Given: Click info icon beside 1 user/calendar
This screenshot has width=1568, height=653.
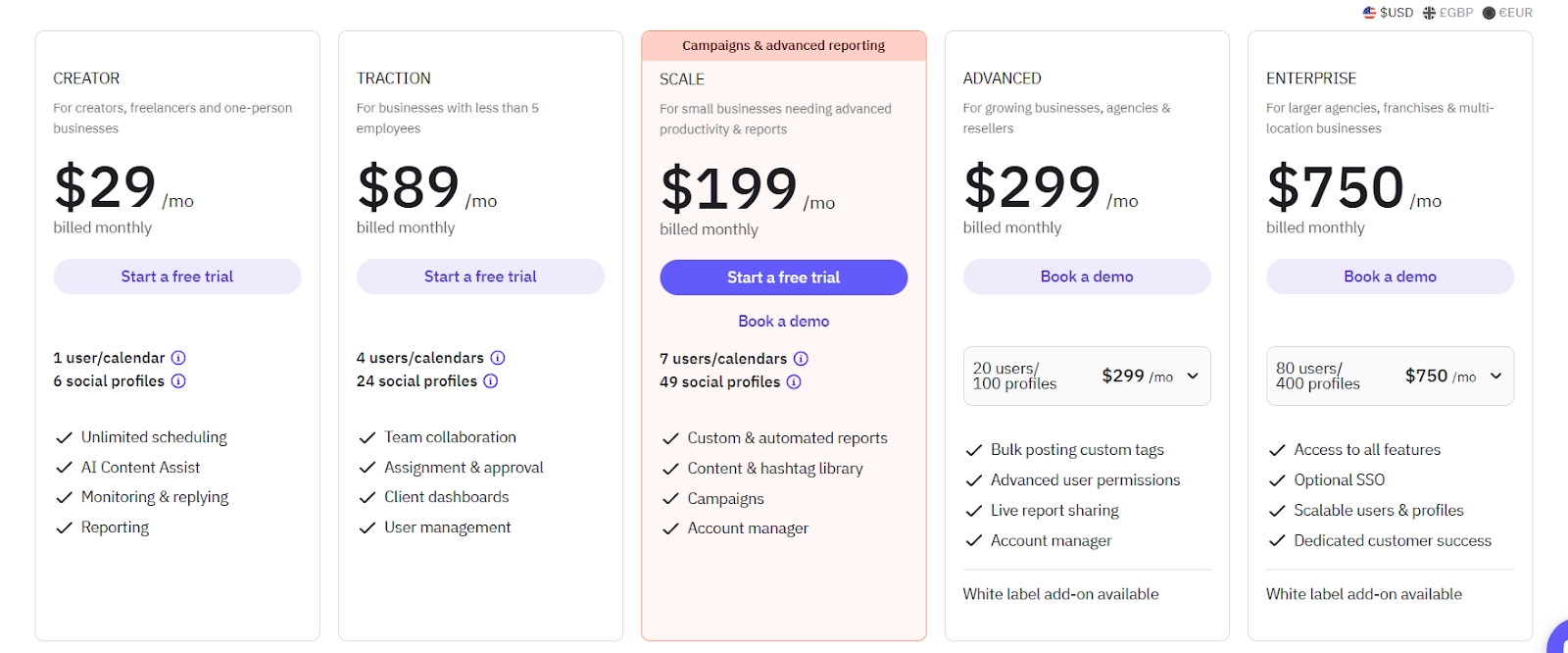Looking at the screenshot, I should click(178, 358).
